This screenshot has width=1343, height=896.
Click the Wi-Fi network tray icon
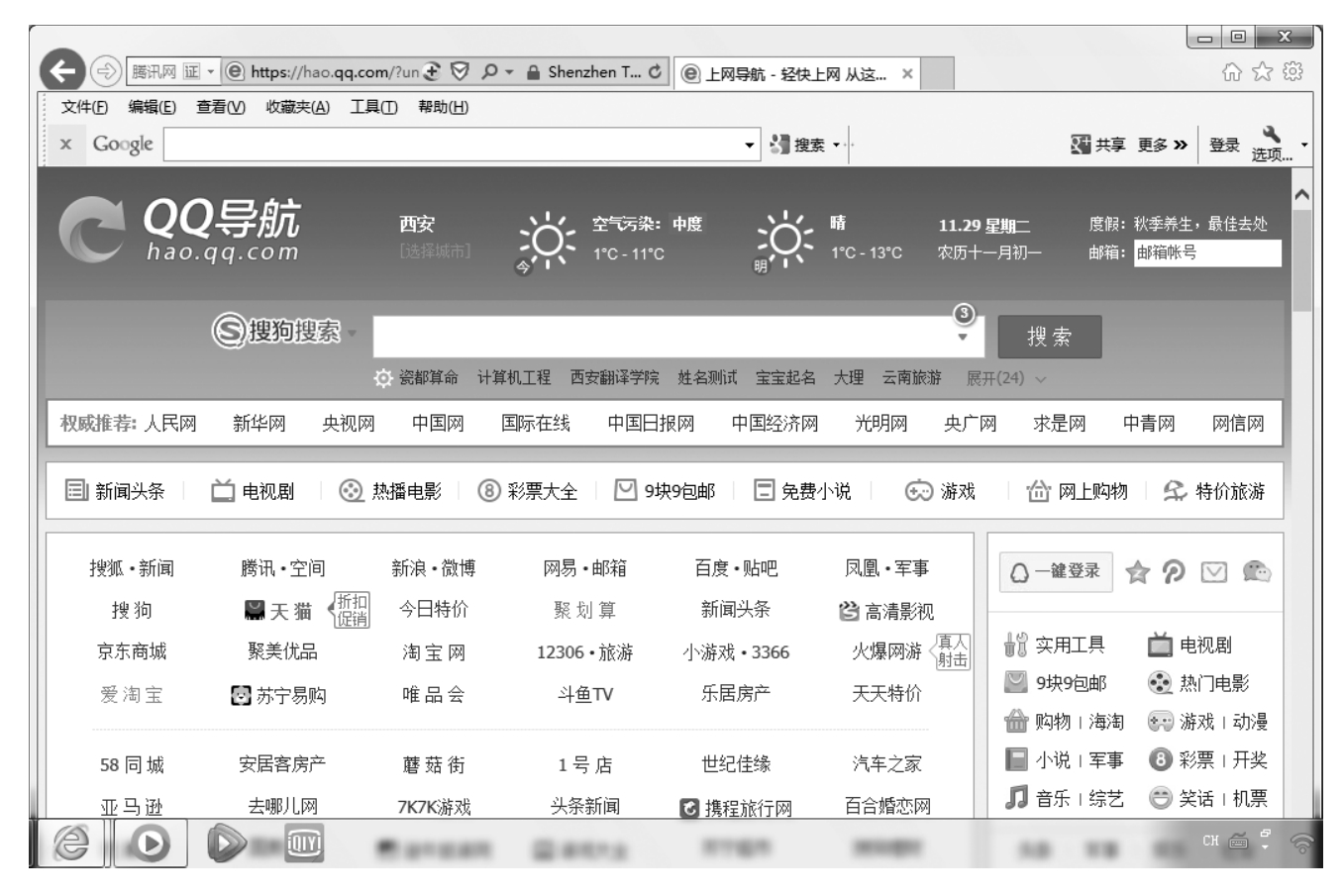1301,843
